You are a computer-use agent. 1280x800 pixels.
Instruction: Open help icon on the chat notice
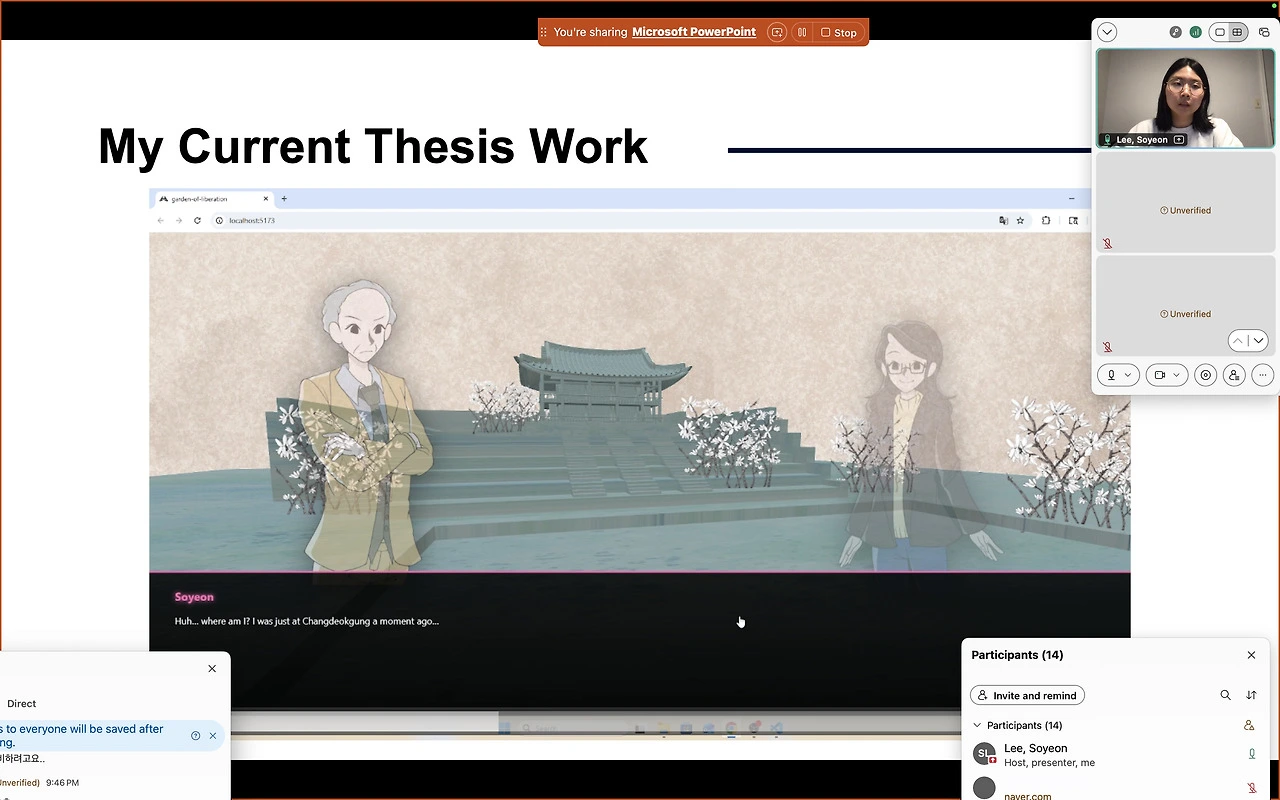pyautogui.click(x=196, y=736)
